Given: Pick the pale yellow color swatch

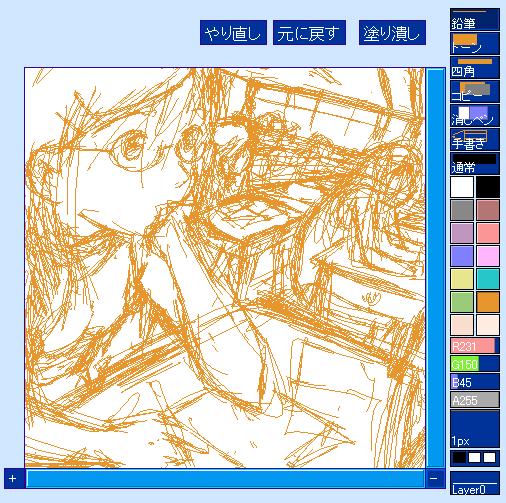Looking at the screenshot, I should (x=462, y=279).
